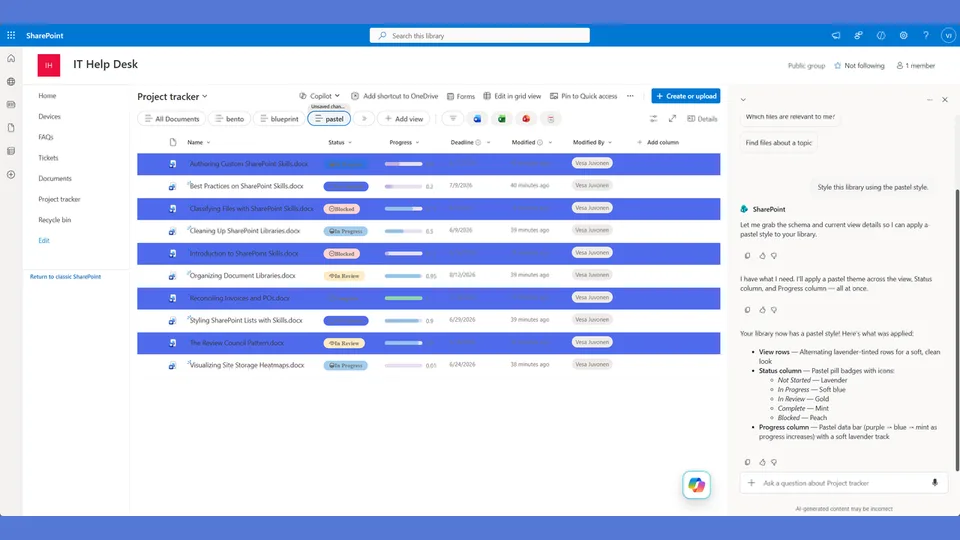Open the Settings gear in the header
This screenshot has height=540, width=960.
click(x=903, y=36)
